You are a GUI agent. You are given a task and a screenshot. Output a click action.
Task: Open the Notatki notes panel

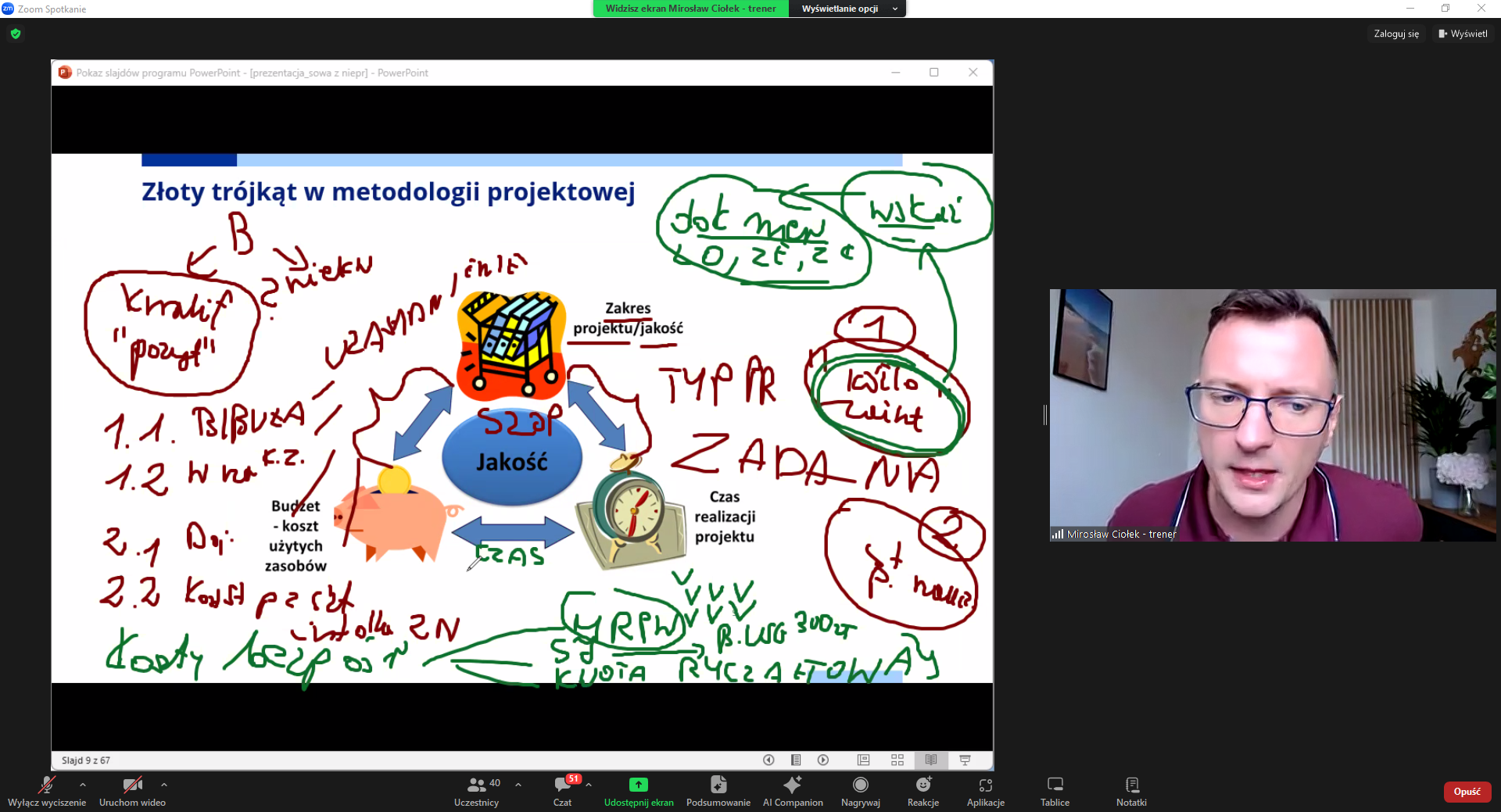pos(1131,790)
